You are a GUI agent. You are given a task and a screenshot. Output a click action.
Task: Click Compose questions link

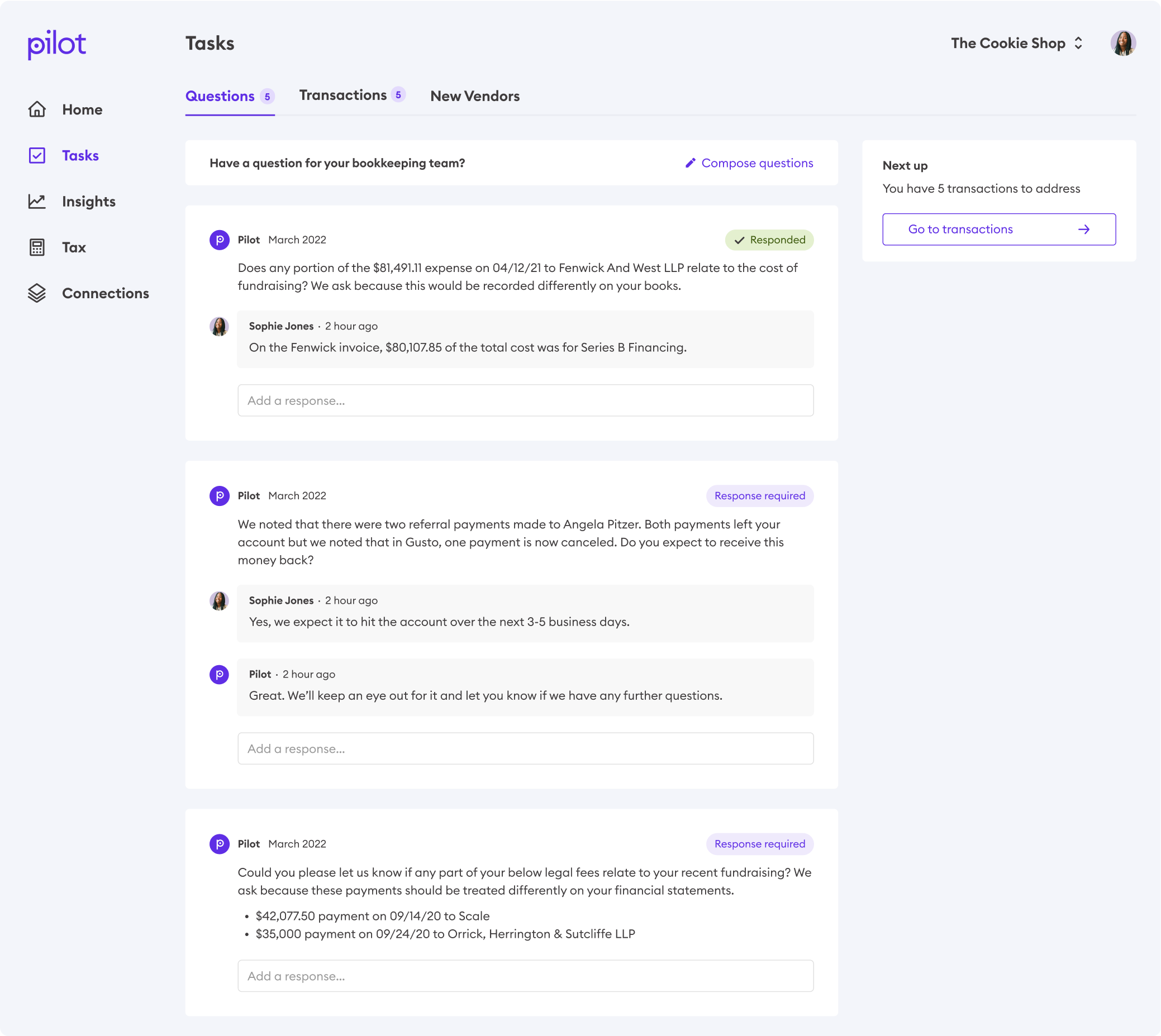[749, 163]
